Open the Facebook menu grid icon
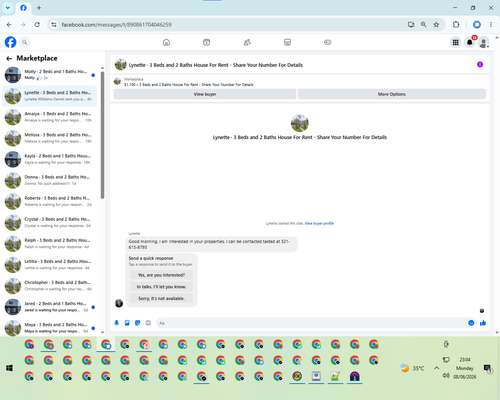The width and height of the screenshot is (500, 400). pyautogui.click(x=455, y=42)
